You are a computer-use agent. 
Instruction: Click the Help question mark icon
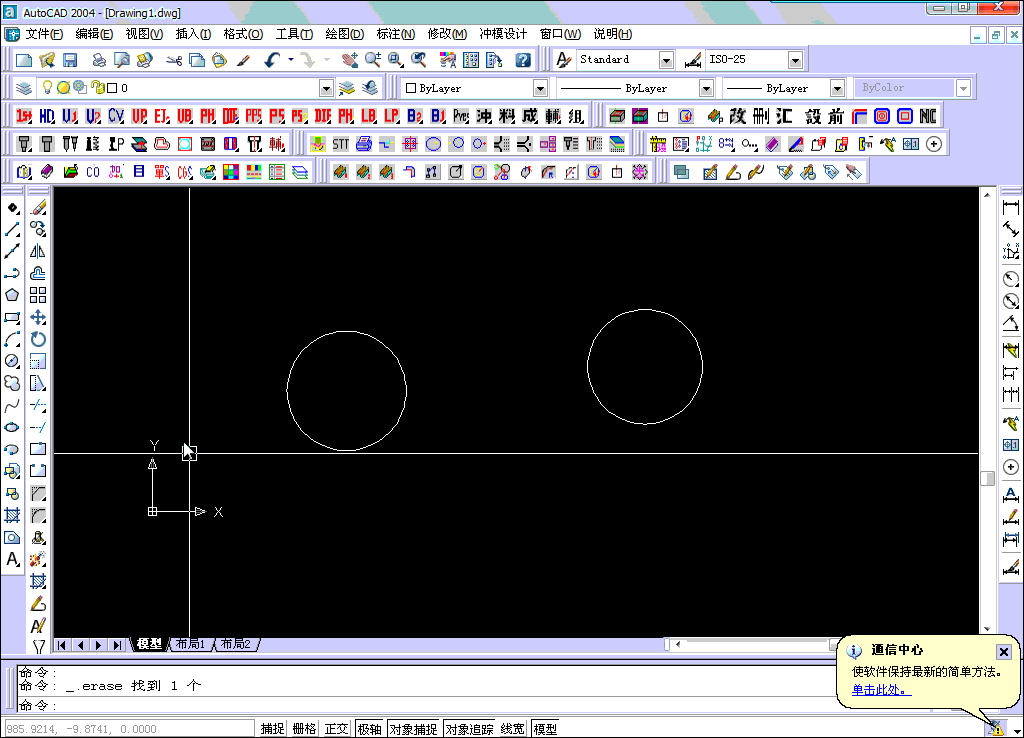coord(522,60)
